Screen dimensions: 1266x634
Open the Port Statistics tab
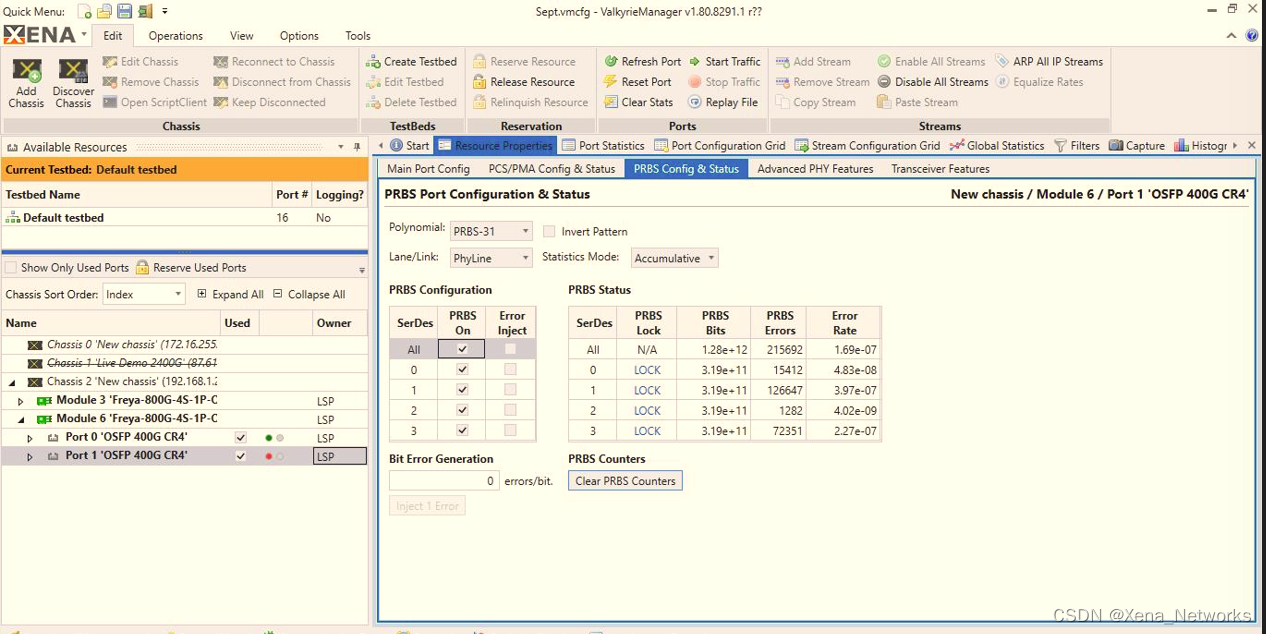(603, 145)
